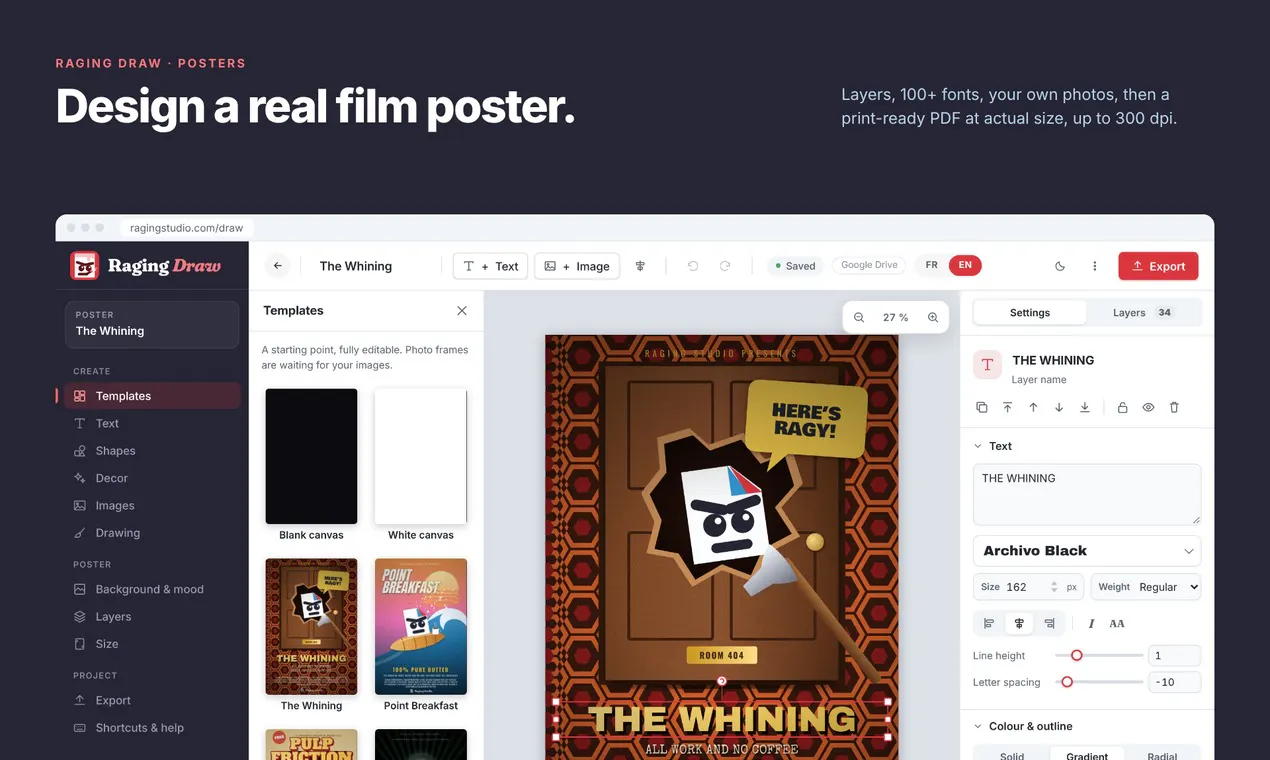This screenshot has width=1270, height=760.
Task: Close the Templates panel
Action: [x=462, y=311]
